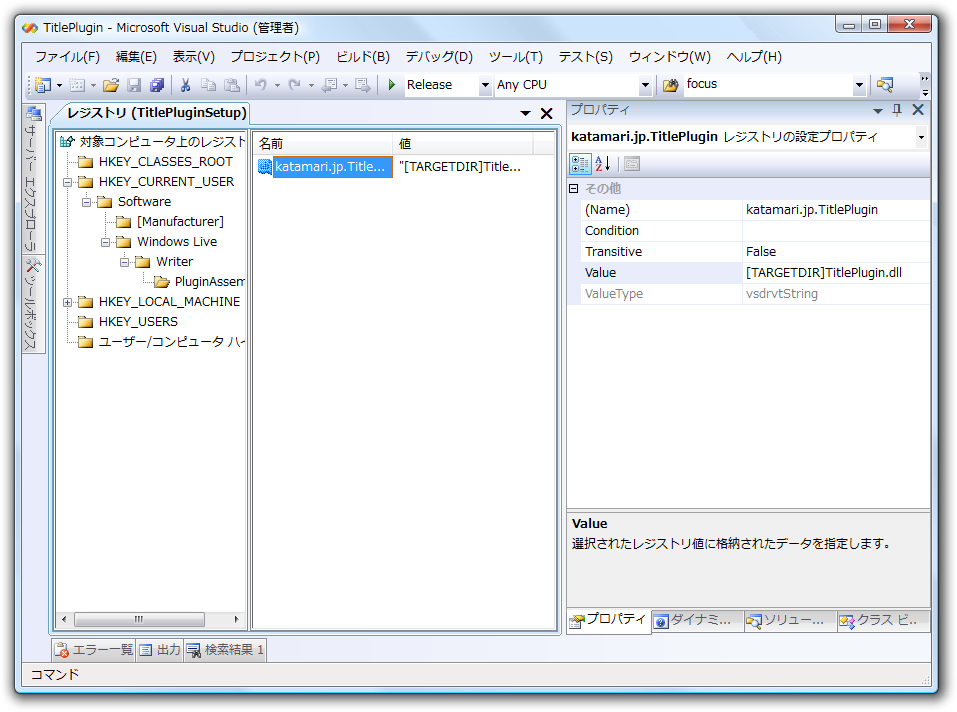
Task: Click the Redo arrow icon
Action: pos(295,85)
